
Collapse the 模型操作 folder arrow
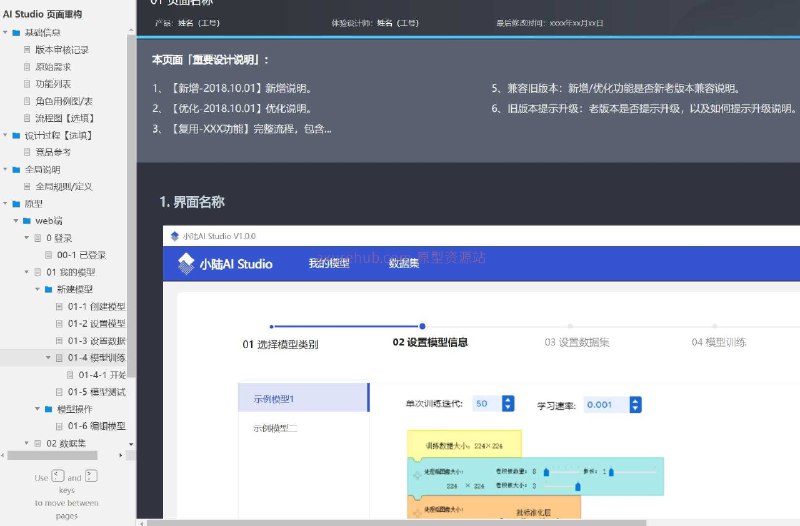point(37,409)
